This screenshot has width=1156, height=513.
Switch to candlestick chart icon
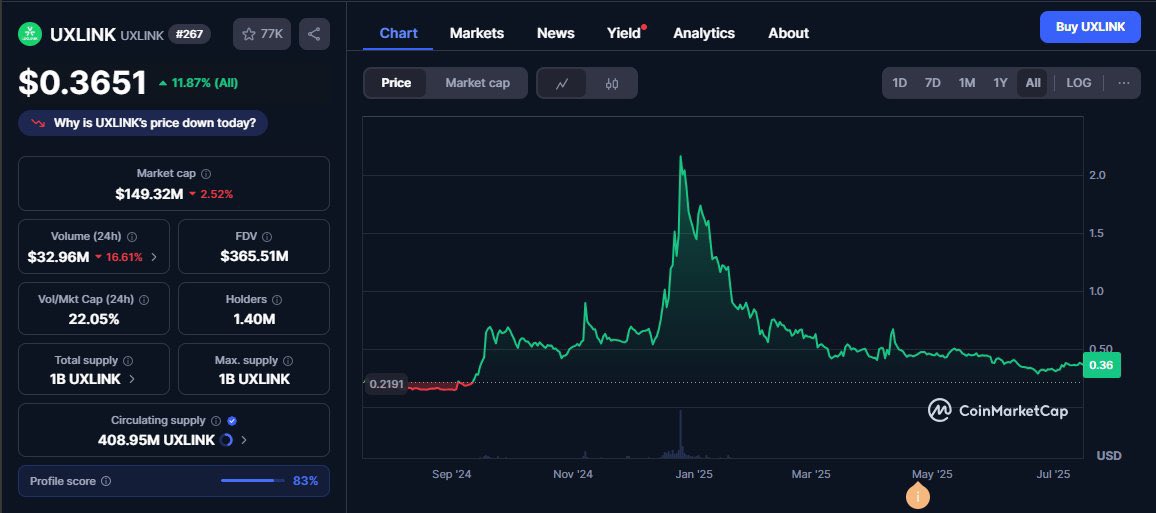click(x=612, y=83)
